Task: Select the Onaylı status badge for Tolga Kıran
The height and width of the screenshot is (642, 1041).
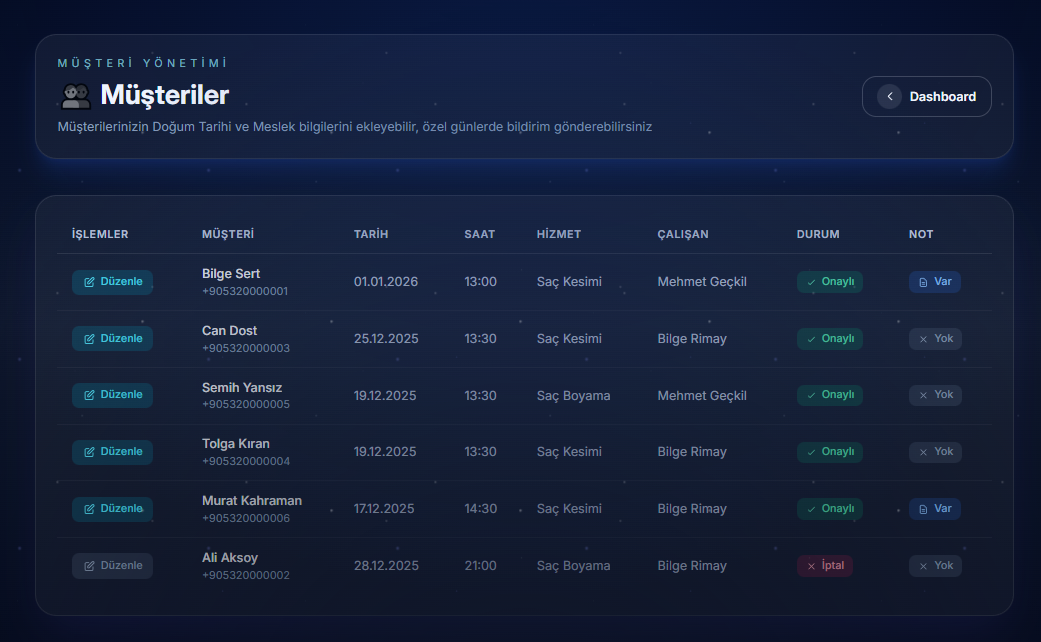Action: [x=829, y=452]
